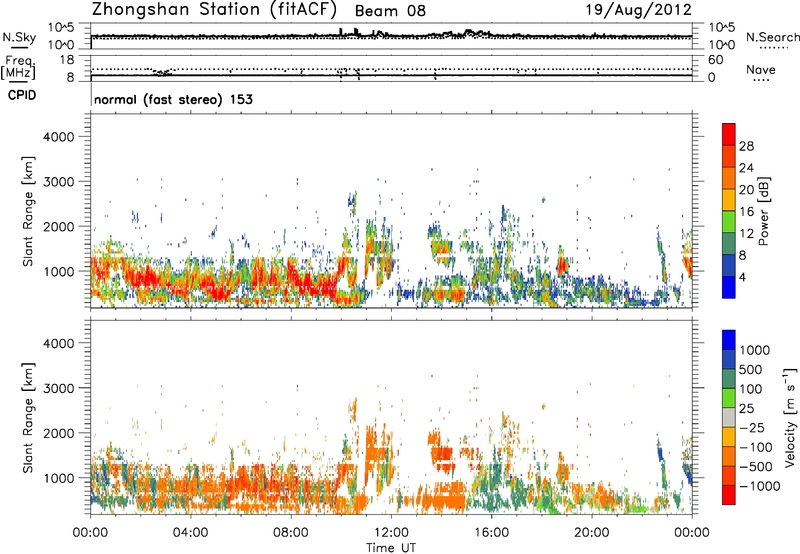Select 'normal (fast stereo) 153' mode text

coord(173,100)
